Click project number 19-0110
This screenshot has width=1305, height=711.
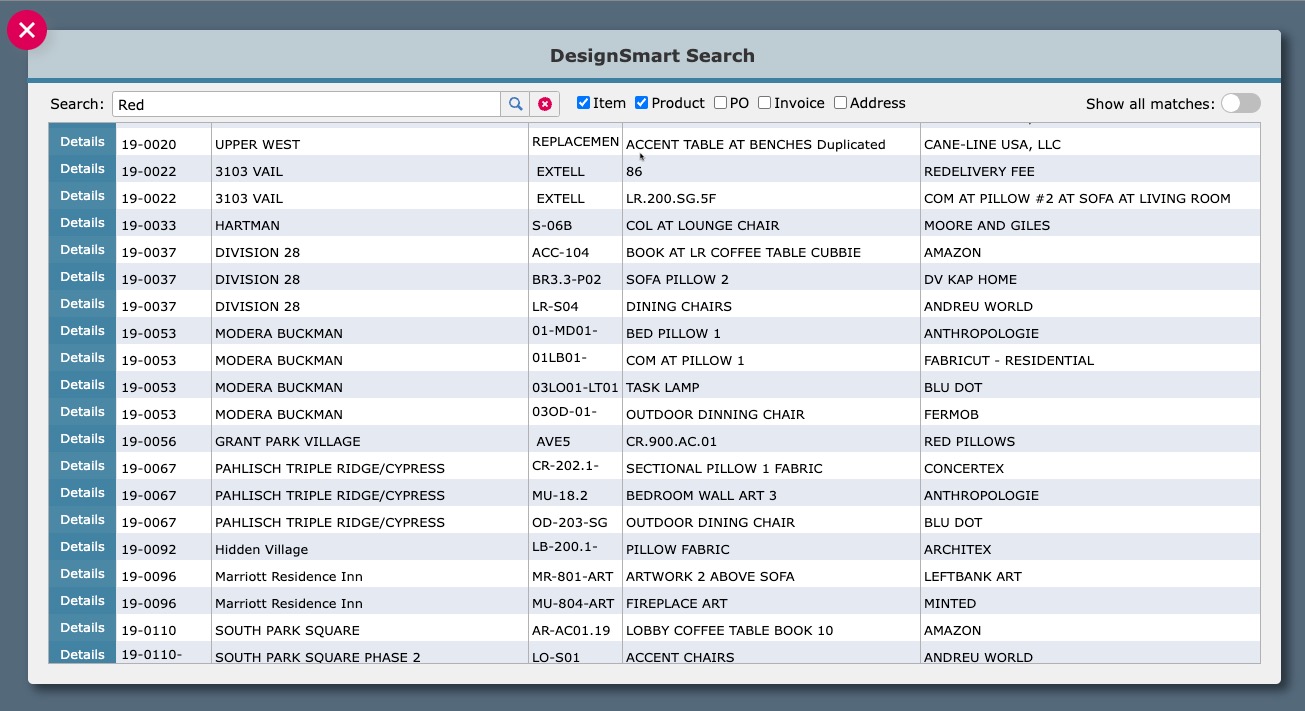click(149, 630)
